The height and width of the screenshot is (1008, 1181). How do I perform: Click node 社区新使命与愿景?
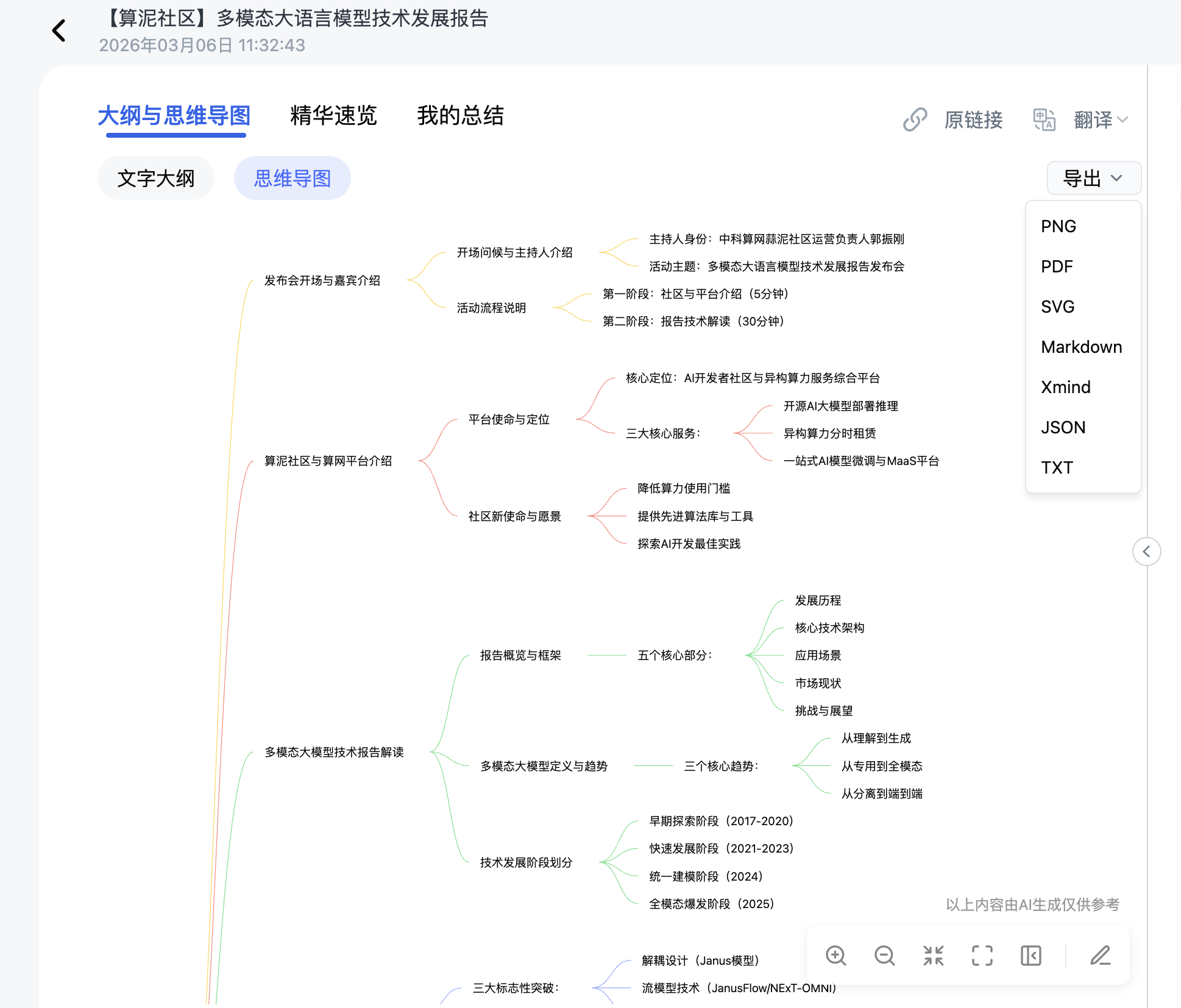tap(514, 516)
